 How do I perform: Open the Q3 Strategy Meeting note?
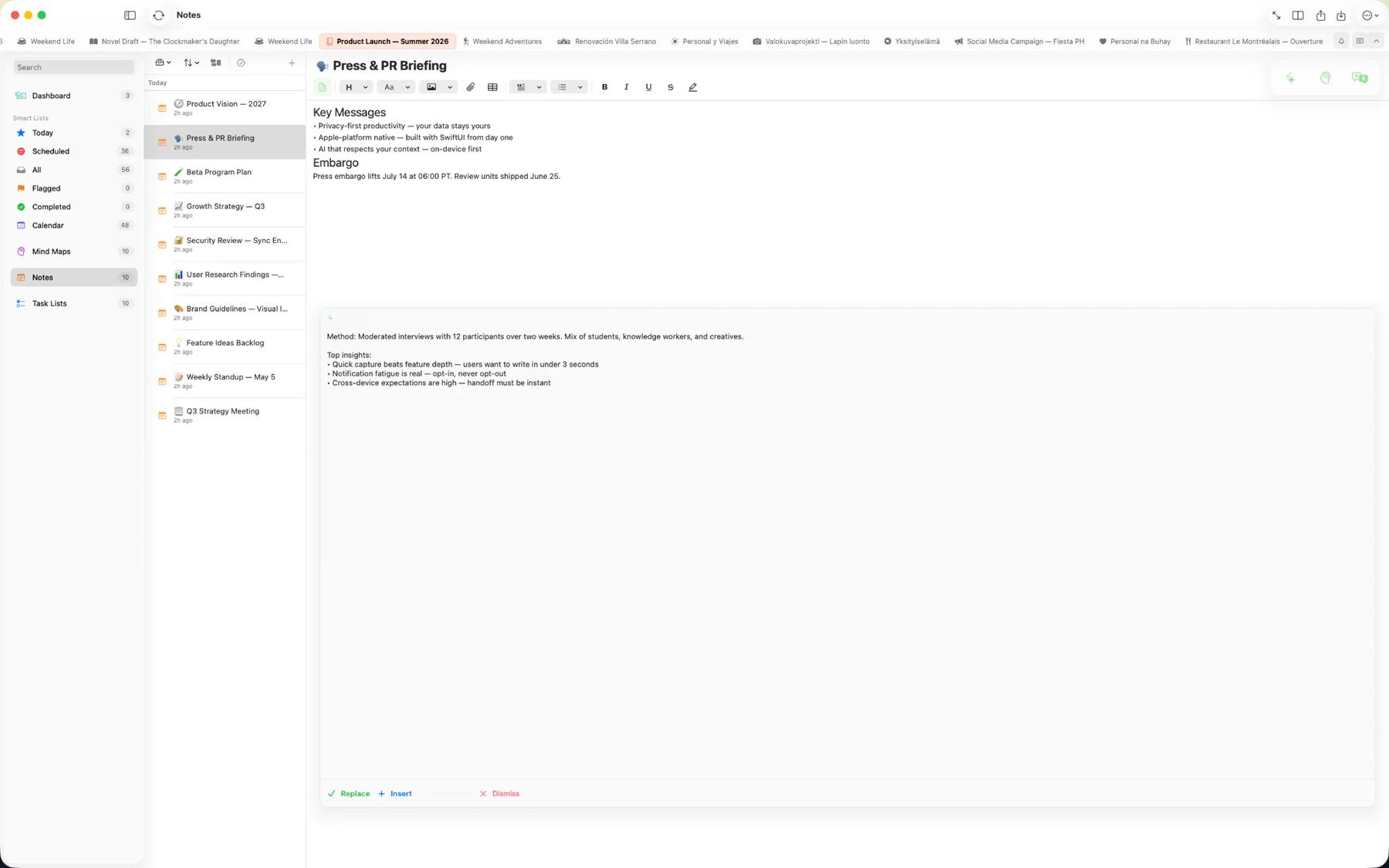(225, 415)
